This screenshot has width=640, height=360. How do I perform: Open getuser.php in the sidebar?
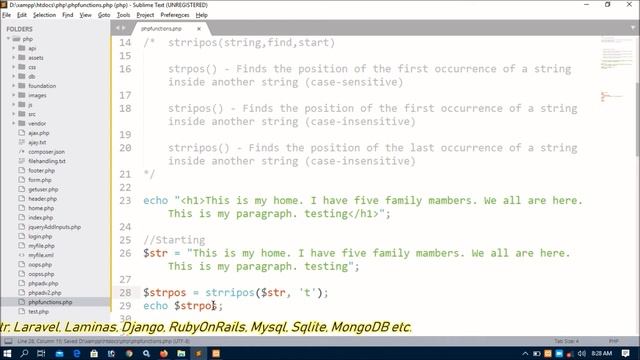[x=43, y=189]
